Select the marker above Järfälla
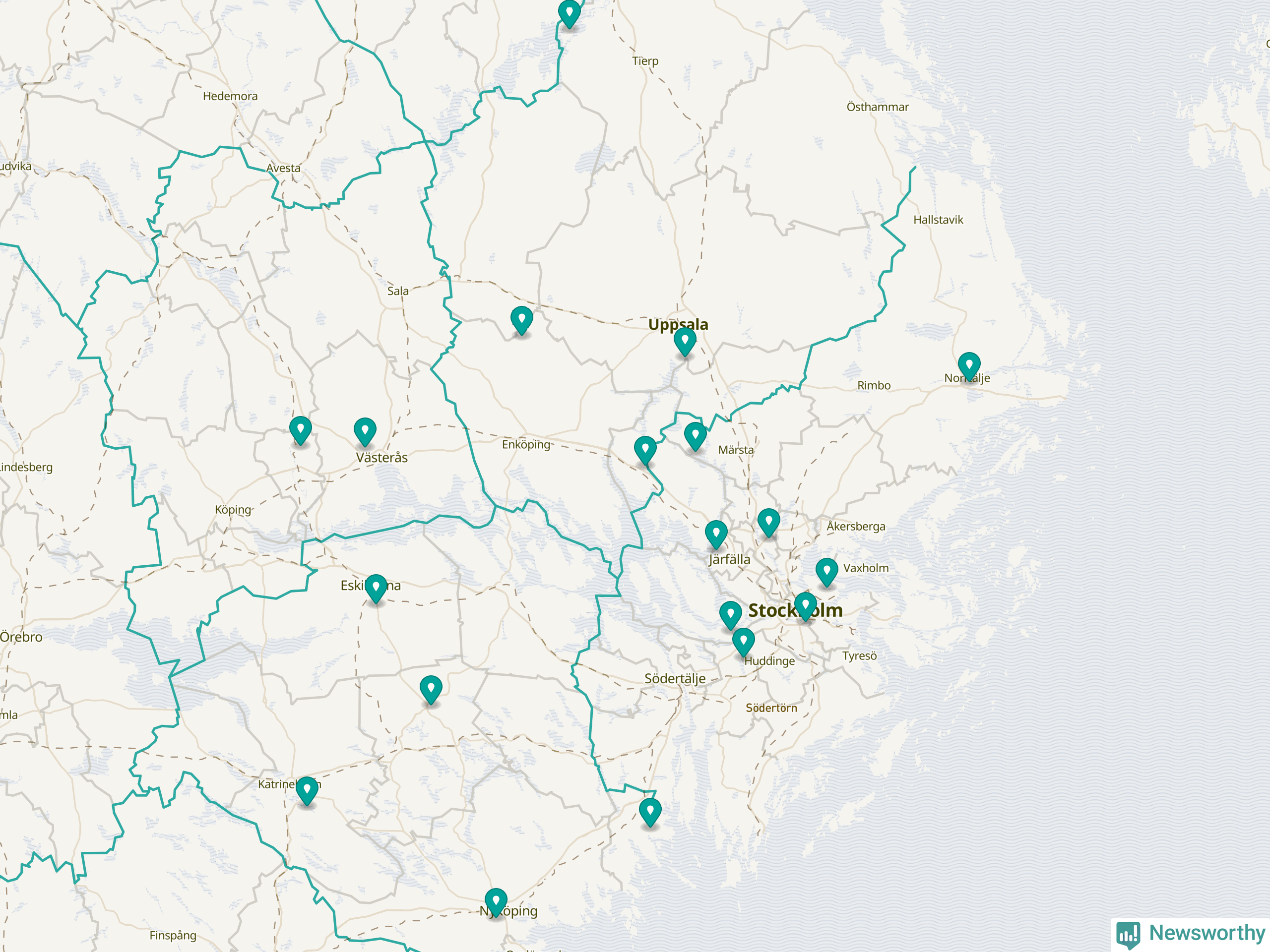 click(716, 534)
